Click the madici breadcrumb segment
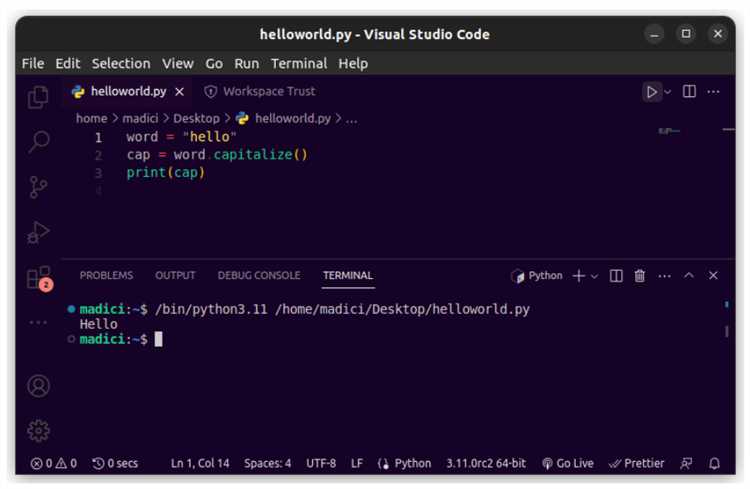Image resolution: width=750 pixels, height=489 pixels. 140,118
